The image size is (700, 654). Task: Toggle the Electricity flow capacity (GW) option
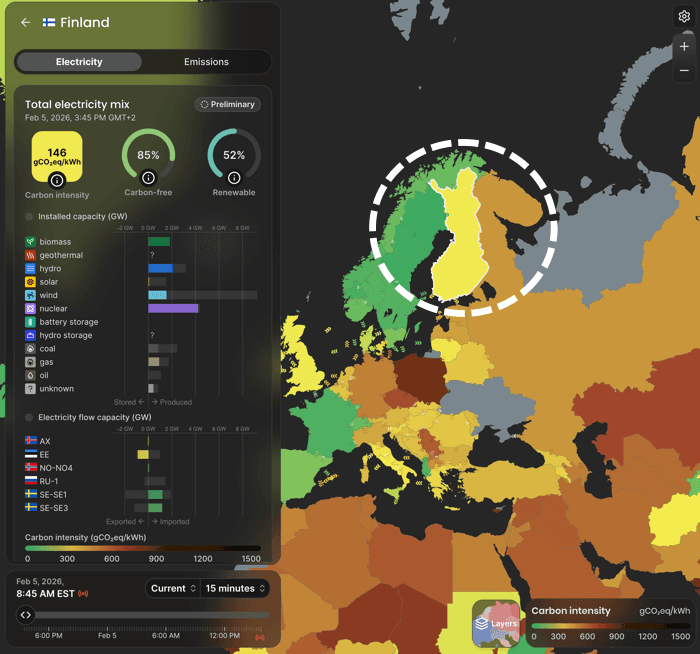click(x=30, y=417)
